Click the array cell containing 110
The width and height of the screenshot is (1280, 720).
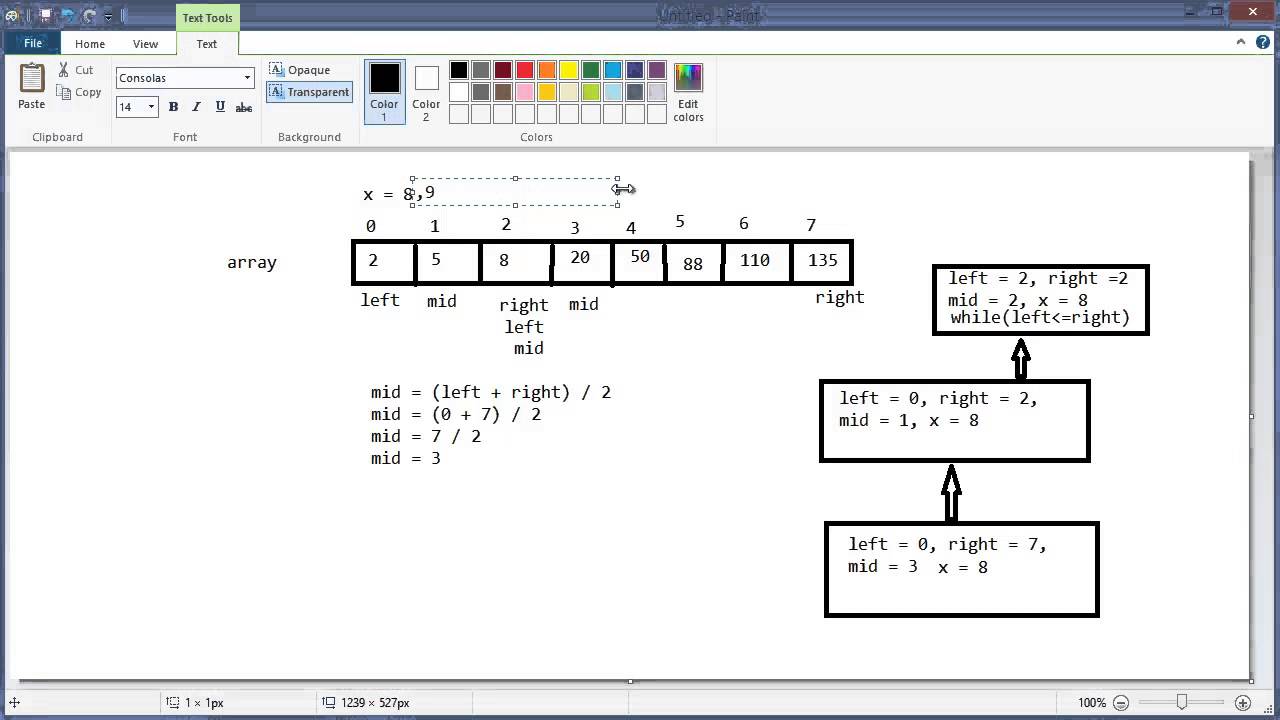pos(756,261)
